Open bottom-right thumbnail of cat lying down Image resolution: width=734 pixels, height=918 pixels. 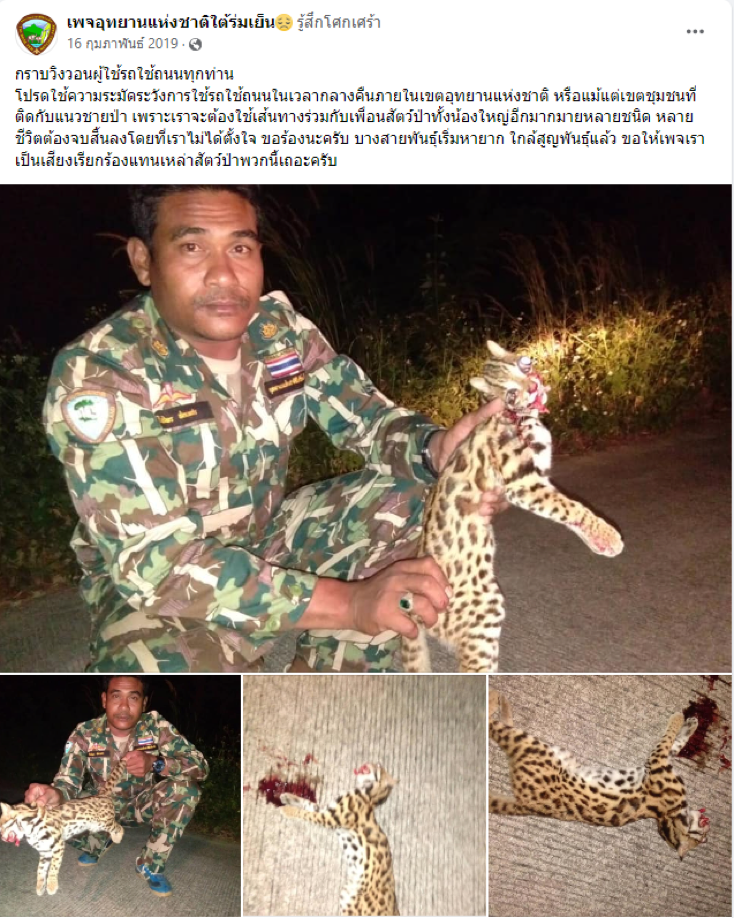(x=610, y=795)
